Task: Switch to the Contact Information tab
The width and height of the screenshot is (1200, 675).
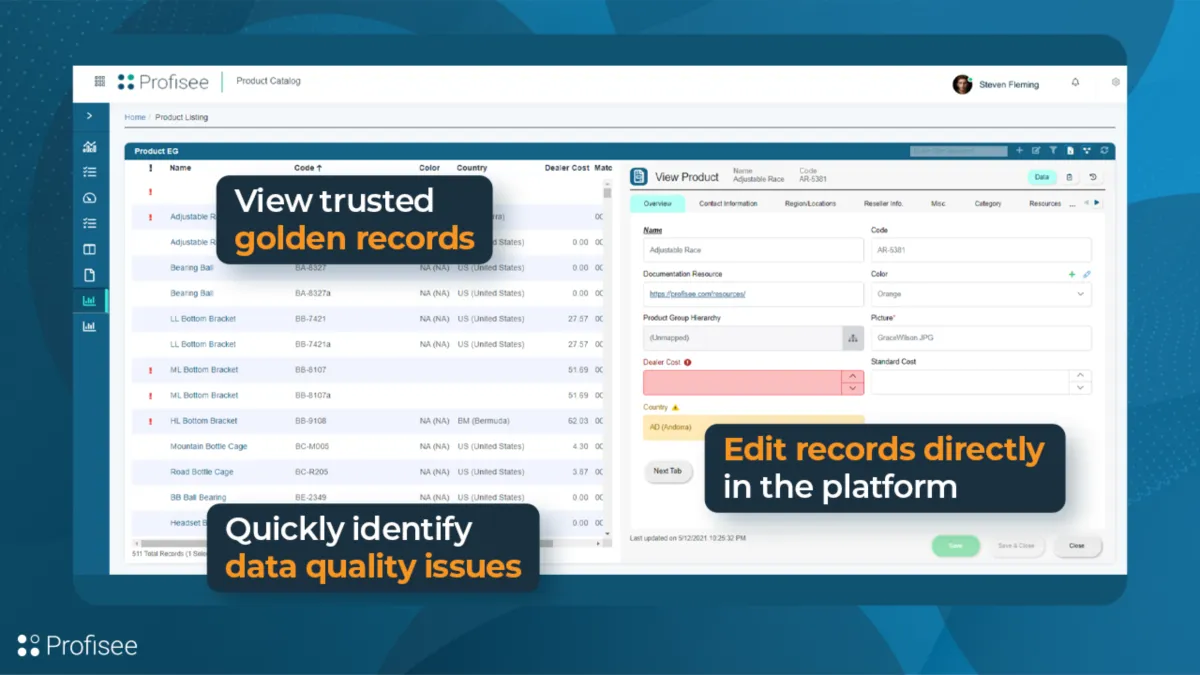Action: point(728,203)
